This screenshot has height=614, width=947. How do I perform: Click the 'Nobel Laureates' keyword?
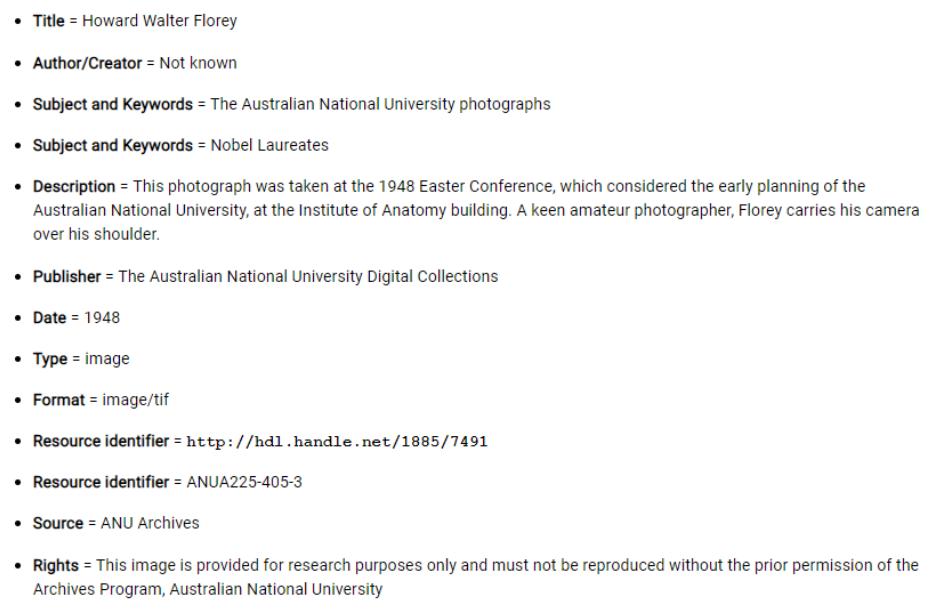[x=269, y=145]
